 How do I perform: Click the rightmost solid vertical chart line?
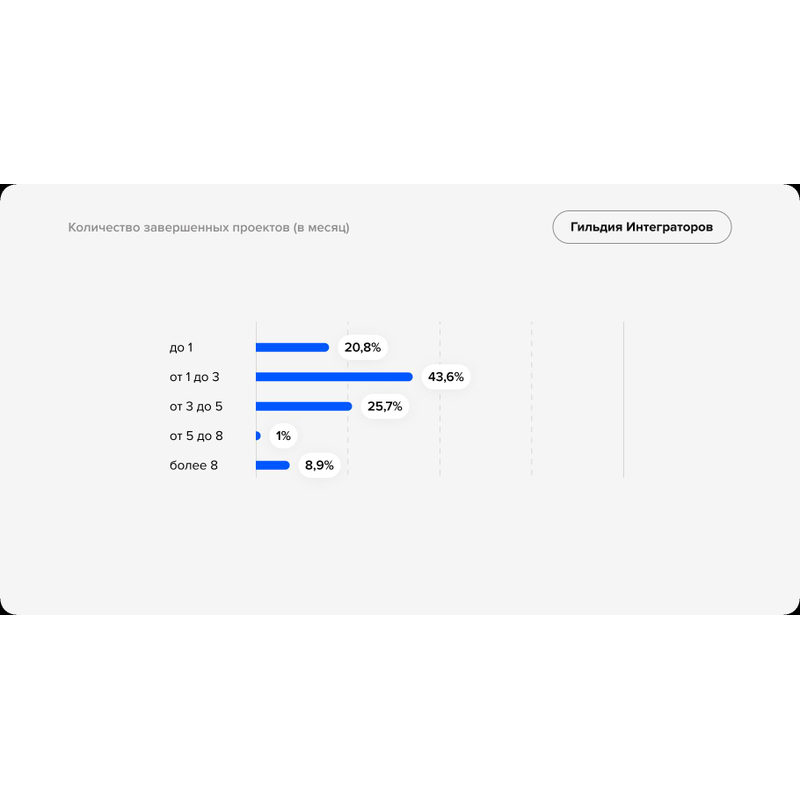[x=623, y=400]
